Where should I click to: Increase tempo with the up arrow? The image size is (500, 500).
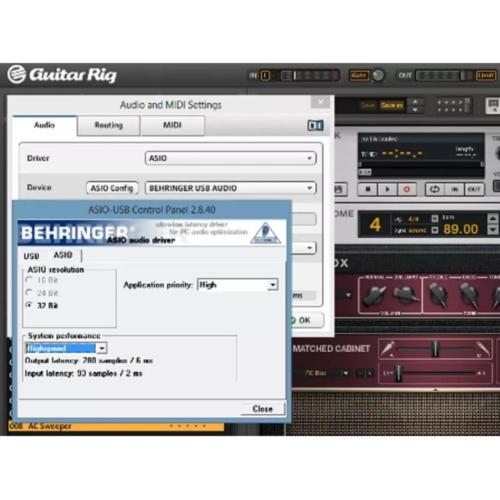coord(493,218)
